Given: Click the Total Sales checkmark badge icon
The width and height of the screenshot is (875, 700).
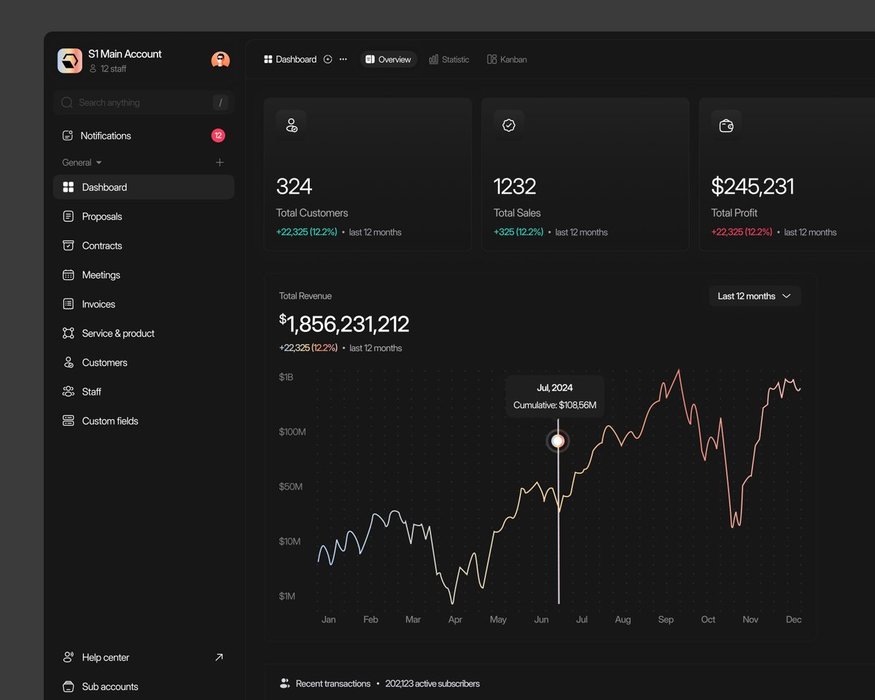Looking at the screenshot, I should pyautogui.click(x=508, y=125).
